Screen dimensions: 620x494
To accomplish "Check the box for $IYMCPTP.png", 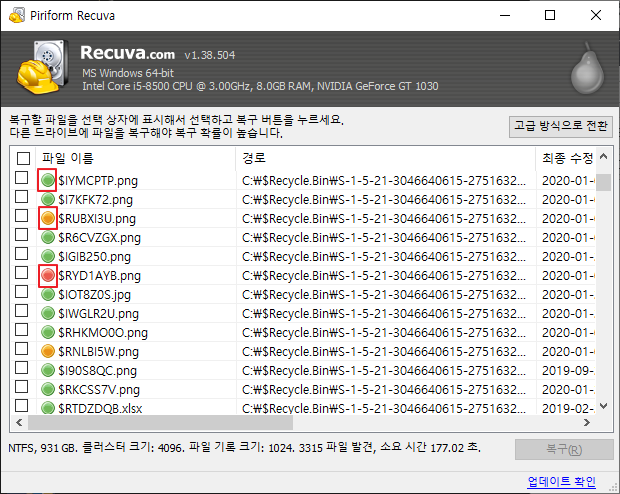I will (21, 178).
